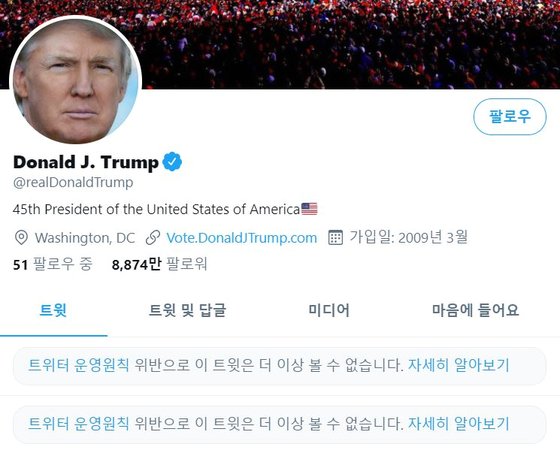
Task: Switch to 마음에 들어요 tab
Action: click(x=475, y=310)
